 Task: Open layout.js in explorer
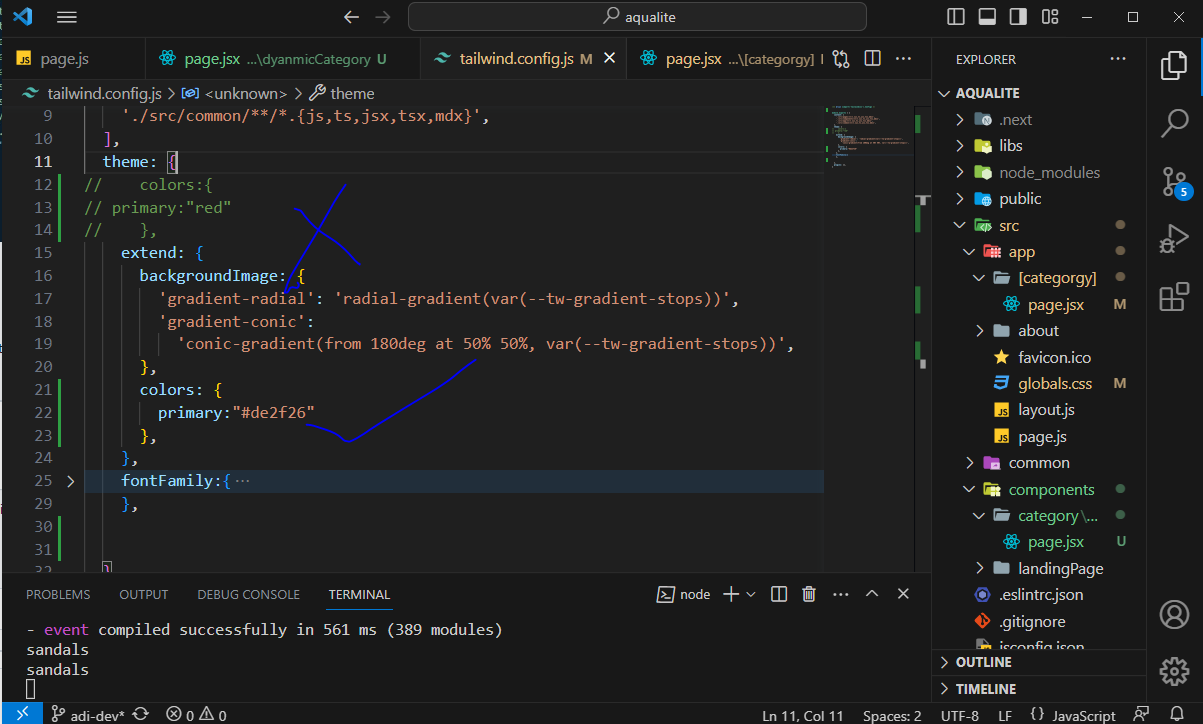click(1046, 410)
